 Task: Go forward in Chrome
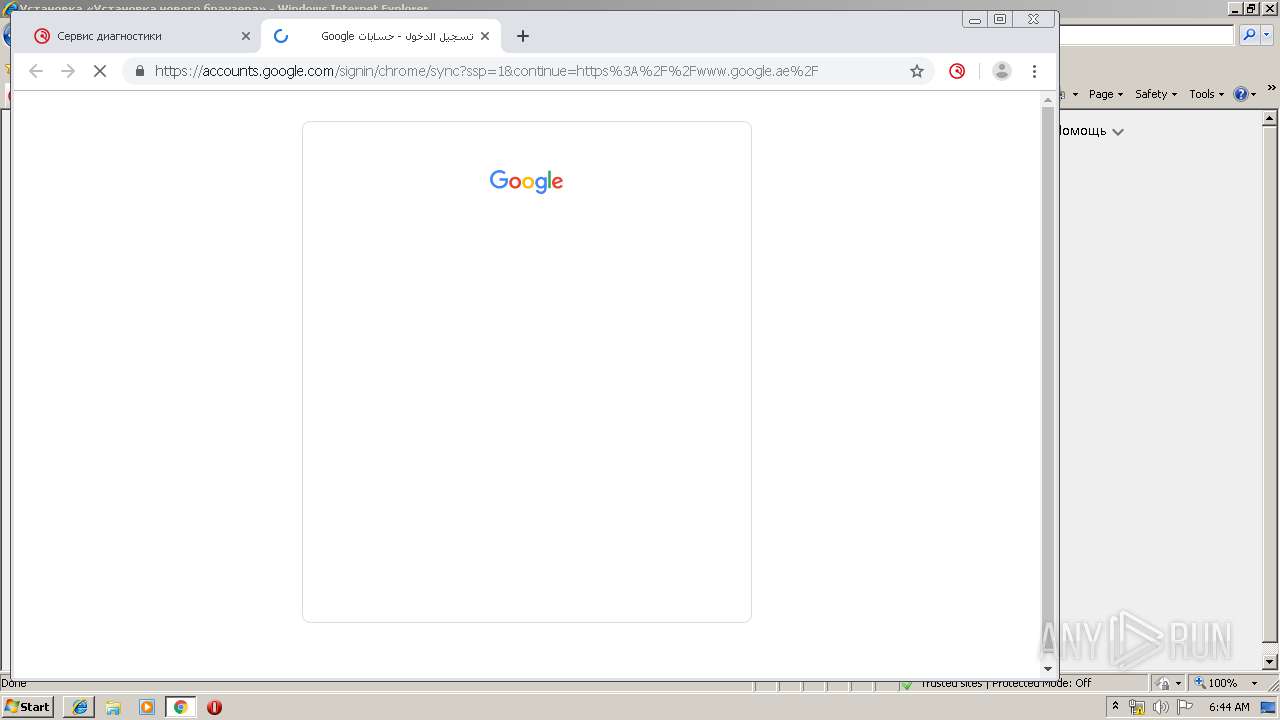68,71
